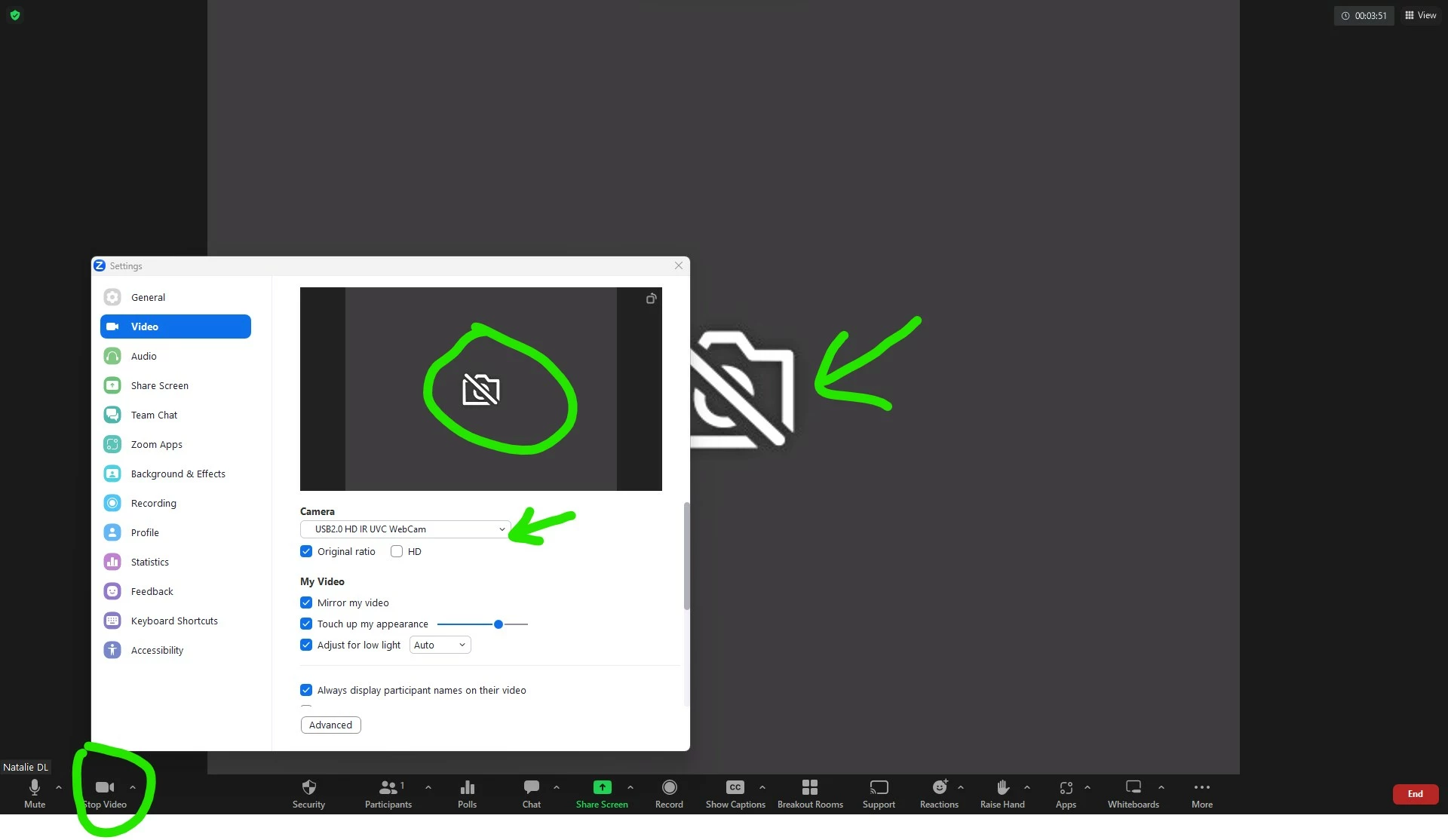This screenshot has width=1448, height=840.
Task: Disable Touch up my appearance
Action: coord(306,624)
